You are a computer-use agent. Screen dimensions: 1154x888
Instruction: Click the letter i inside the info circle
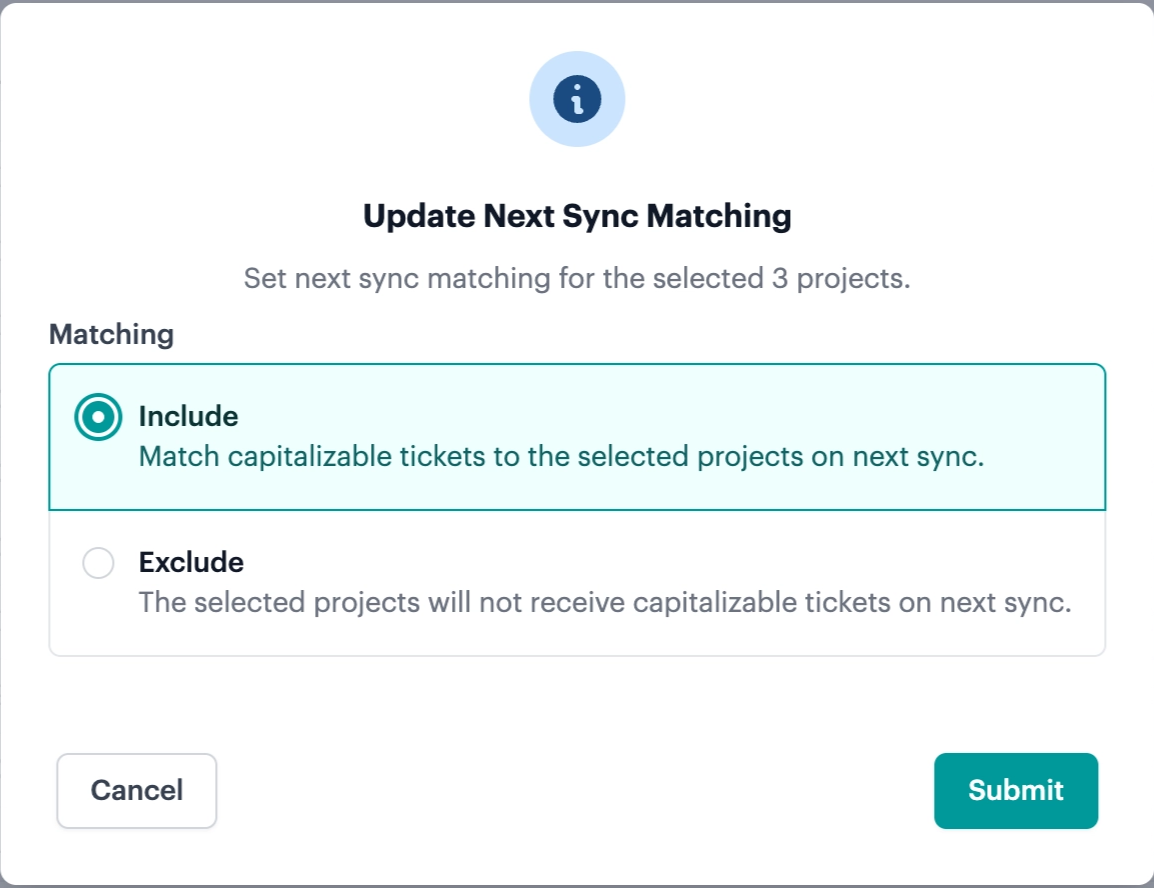point(577,99)
